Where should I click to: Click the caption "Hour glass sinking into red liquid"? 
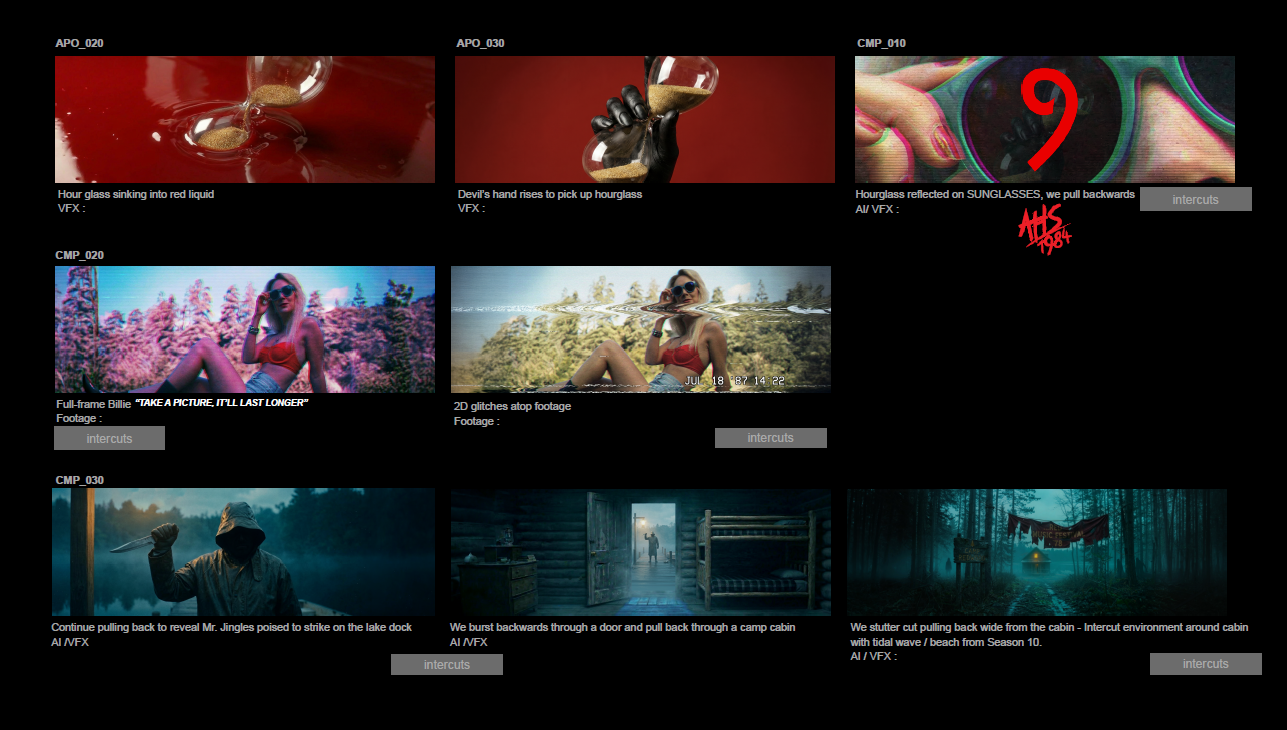click(x=136, y=194)
